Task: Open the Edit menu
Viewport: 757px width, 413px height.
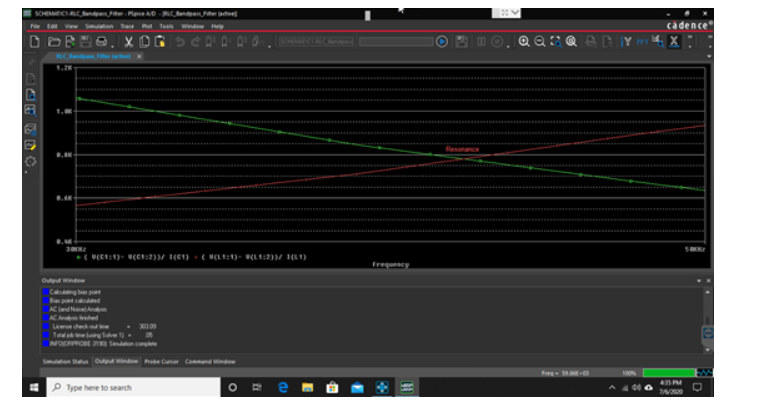Action: (x=52, y=26)
